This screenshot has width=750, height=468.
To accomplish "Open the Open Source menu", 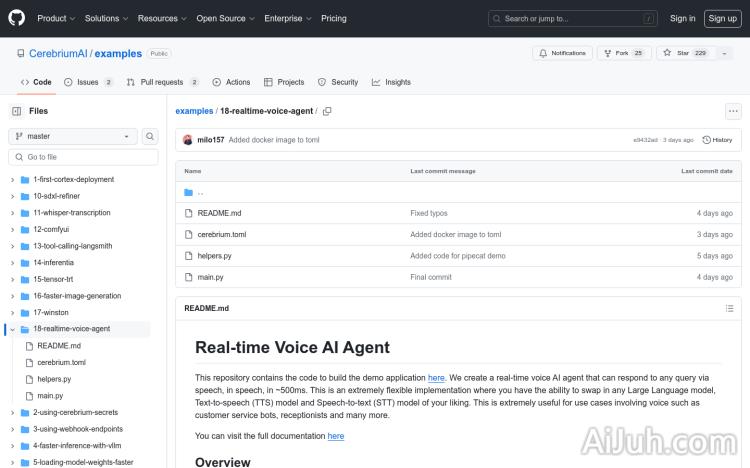I will click(225, 18).
